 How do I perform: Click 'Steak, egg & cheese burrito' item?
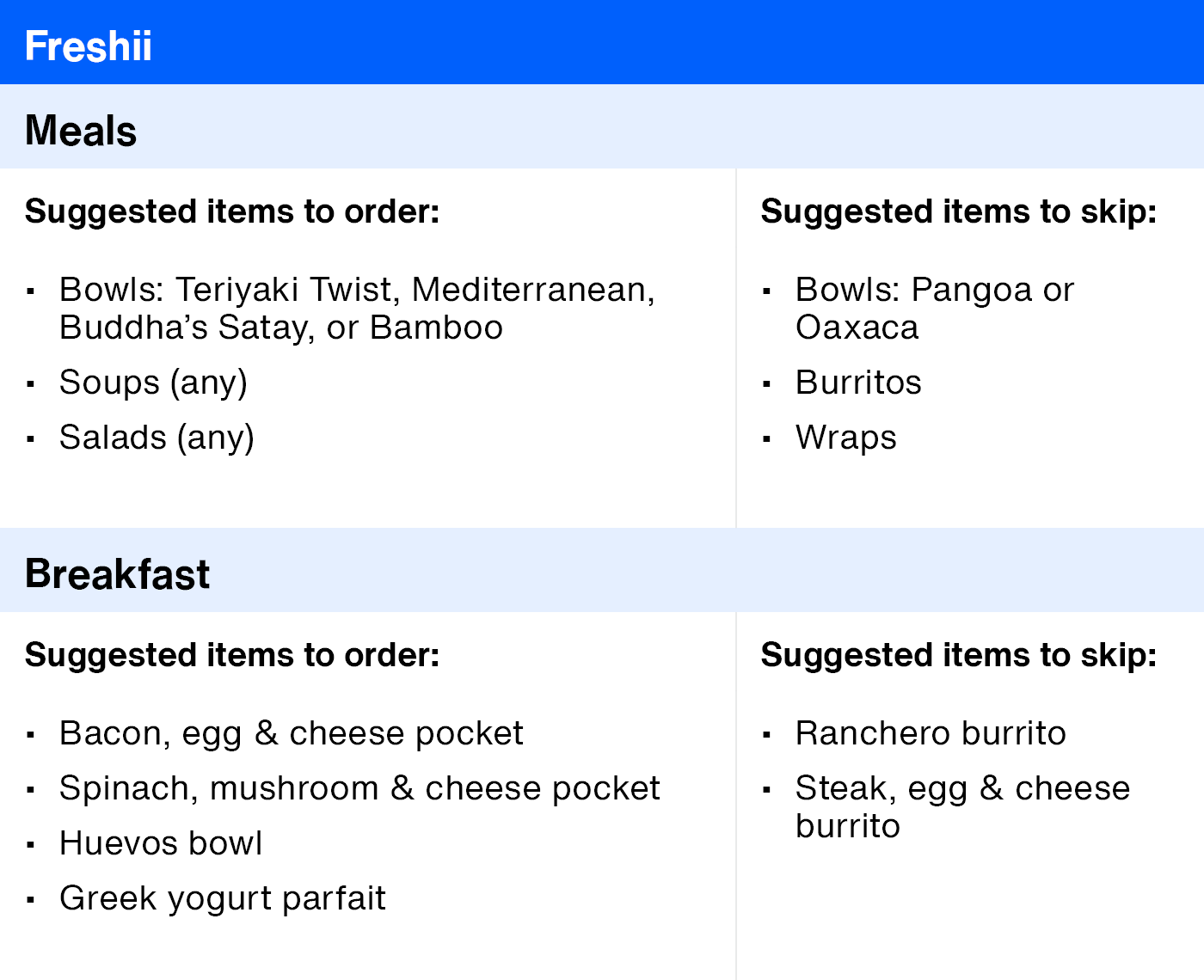click(x=962, y=807)
